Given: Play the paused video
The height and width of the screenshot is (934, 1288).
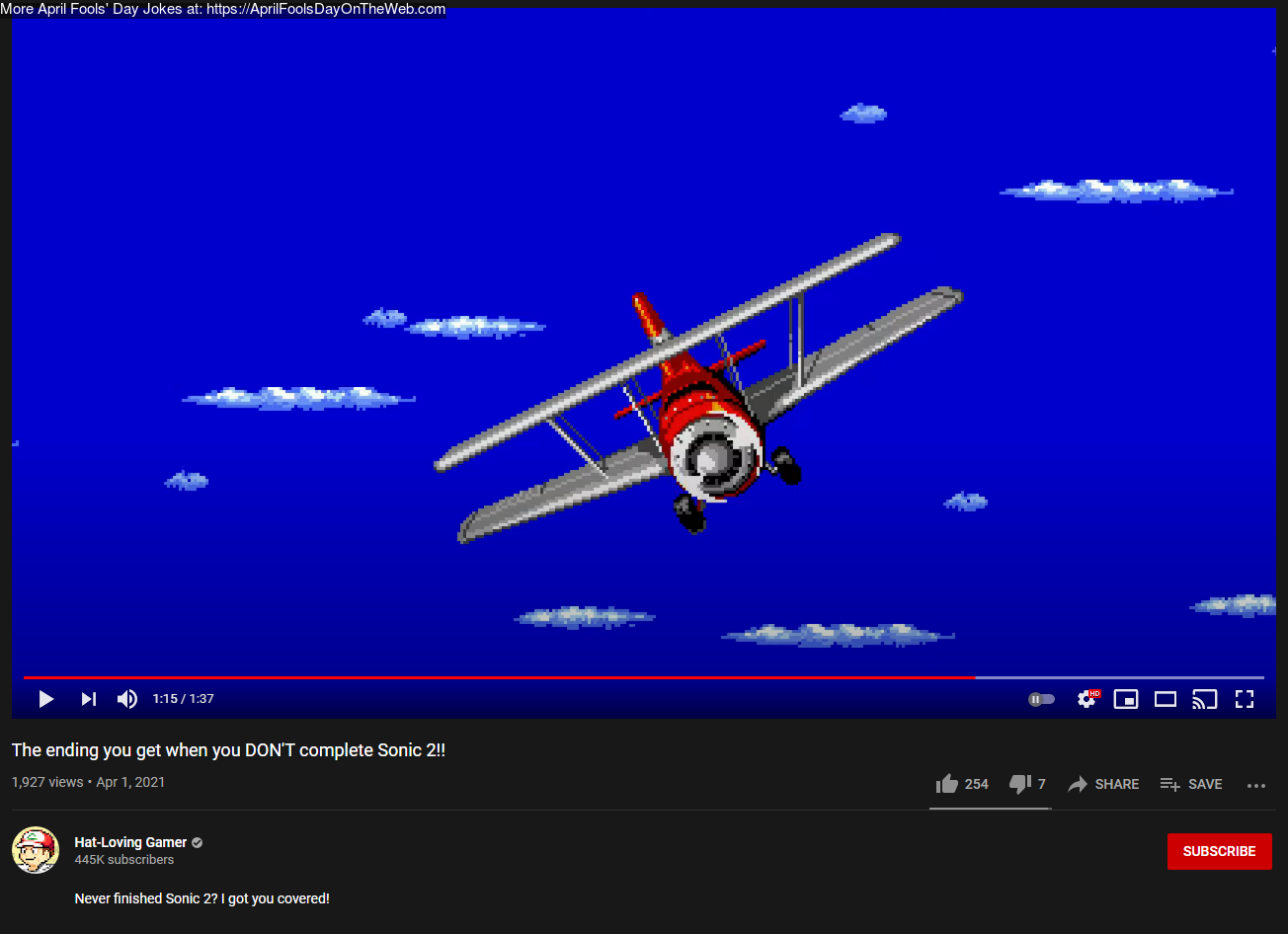Looking at the screenshot, I should (x=45, y=699).
